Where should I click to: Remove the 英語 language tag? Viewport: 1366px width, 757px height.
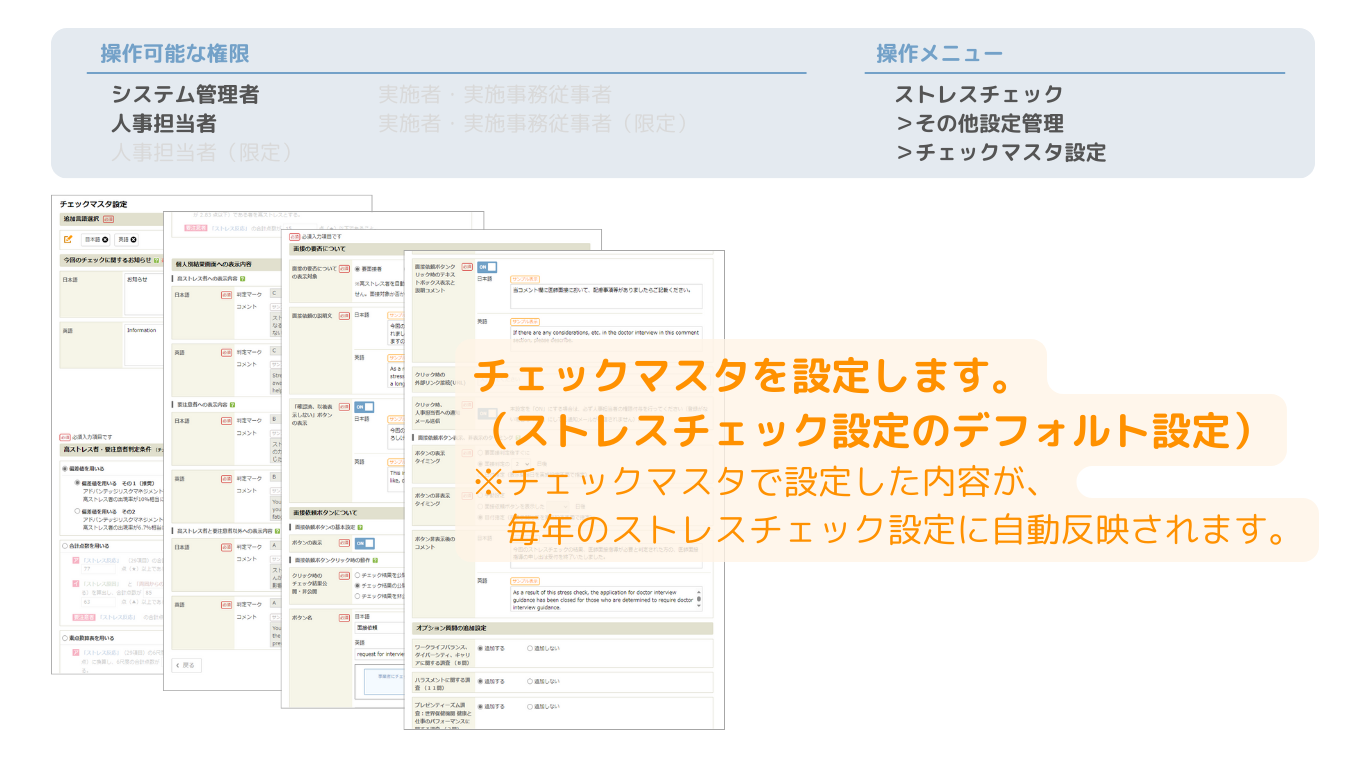(133, 240)
